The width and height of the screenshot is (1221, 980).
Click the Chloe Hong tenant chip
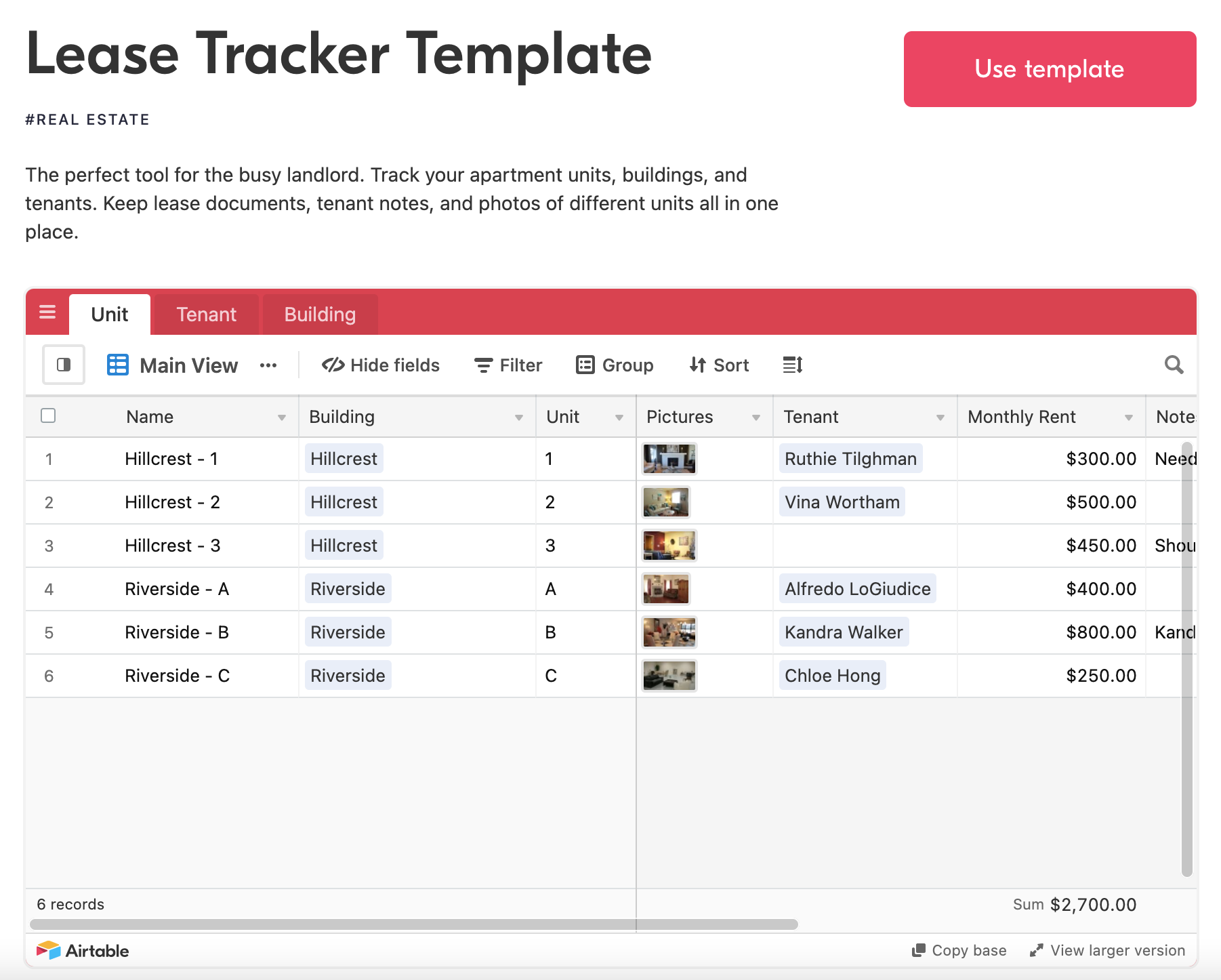coord(833,676)
